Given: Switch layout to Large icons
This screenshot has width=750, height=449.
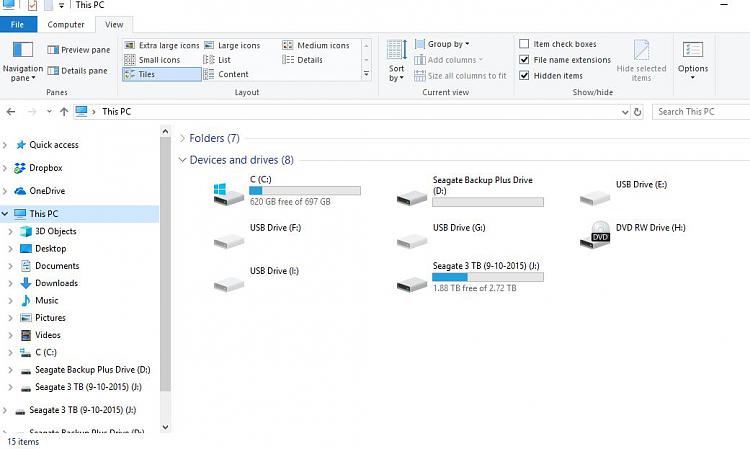Looking at the screenshot, I should [x=232, y=45].
